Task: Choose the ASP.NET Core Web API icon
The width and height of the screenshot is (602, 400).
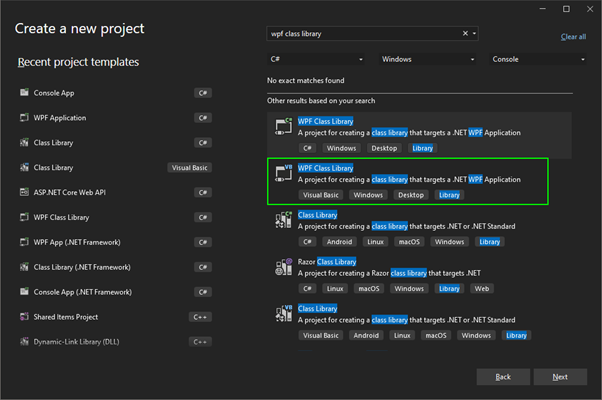Action: 24,192
